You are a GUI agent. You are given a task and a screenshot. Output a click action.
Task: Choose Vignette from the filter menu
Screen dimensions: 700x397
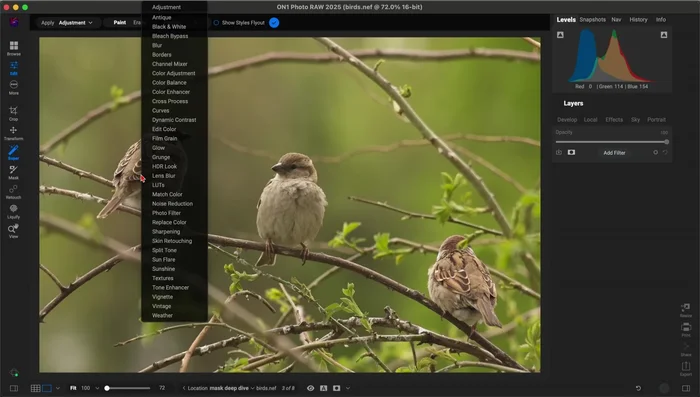[162, 297]
